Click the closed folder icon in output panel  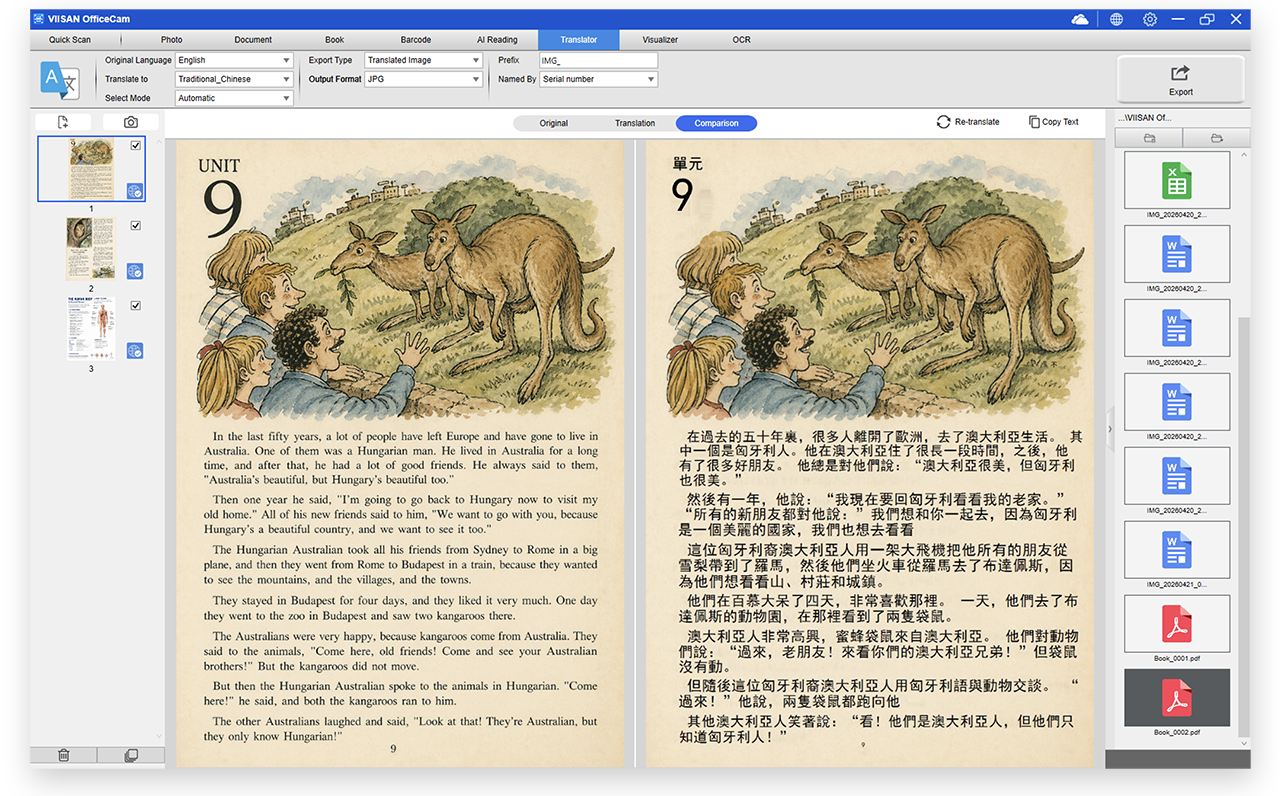1149,138
